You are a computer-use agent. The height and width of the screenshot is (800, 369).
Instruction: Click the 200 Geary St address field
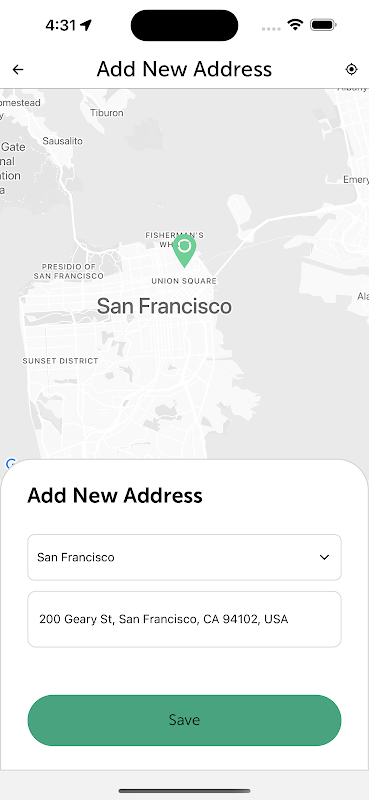tap(184, 619)
